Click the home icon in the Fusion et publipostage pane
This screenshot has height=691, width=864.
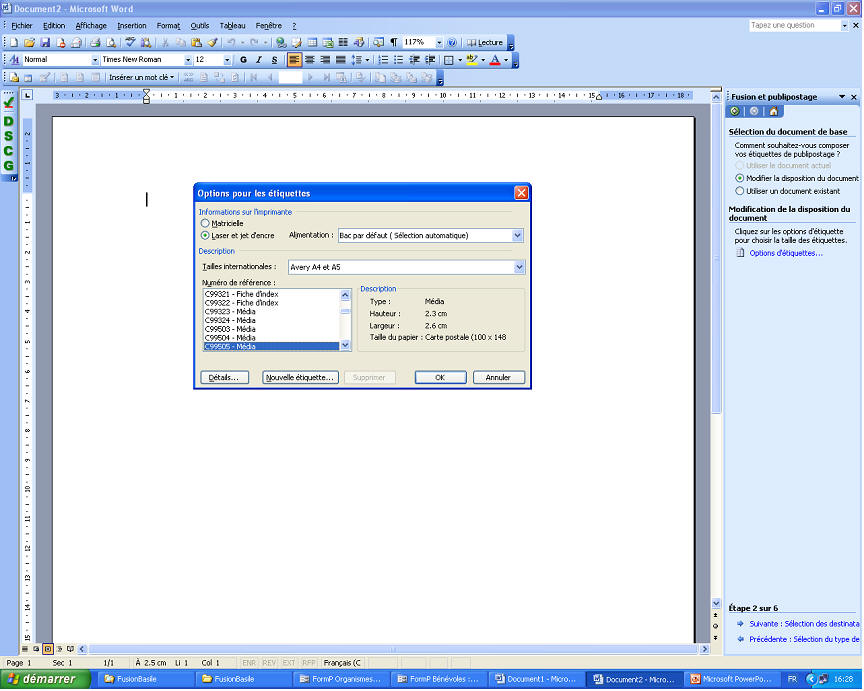tap(774, 112)
